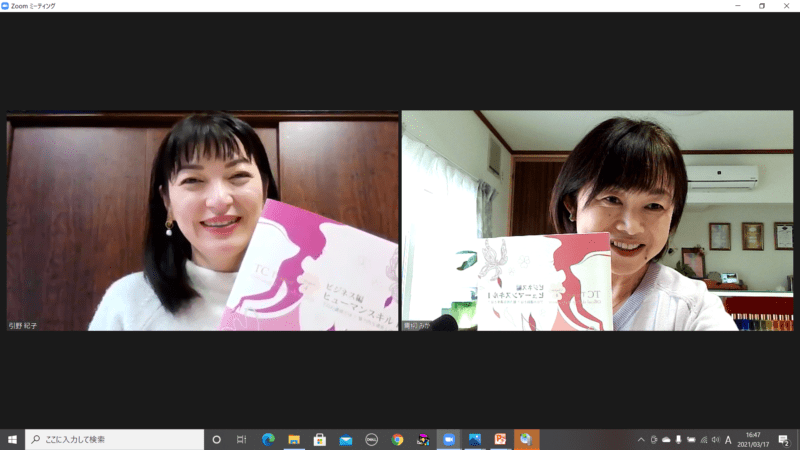Open the Mail app in the taskbar
This screenshot has height=450, width=800.
click(346, 439)
